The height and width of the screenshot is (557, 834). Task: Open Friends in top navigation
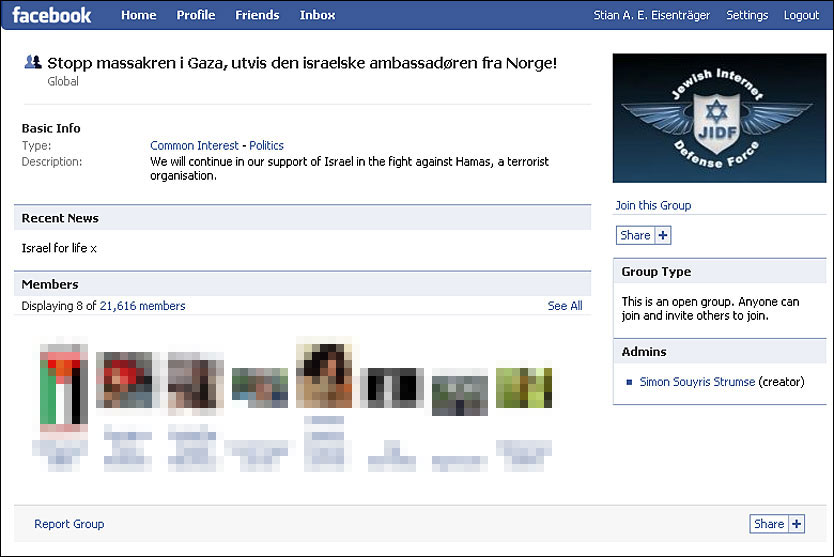point(257,15)
